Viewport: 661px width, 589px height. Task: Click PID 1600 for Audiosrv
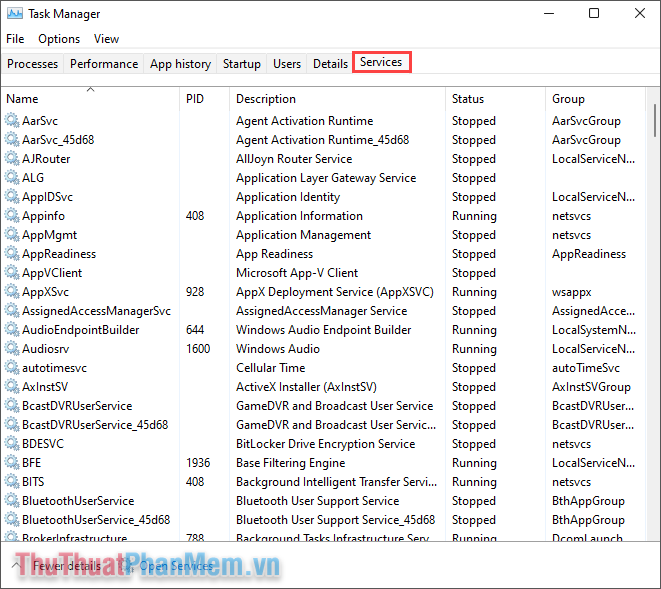pos(198,348)
